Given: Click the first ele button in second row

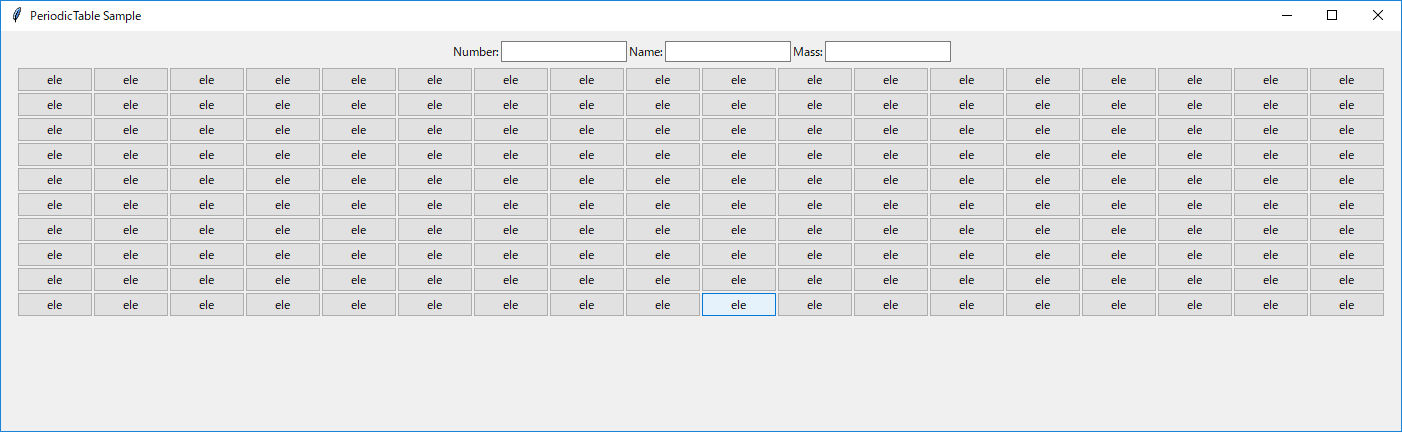Looking at the screenshot, I should [55, 105].
